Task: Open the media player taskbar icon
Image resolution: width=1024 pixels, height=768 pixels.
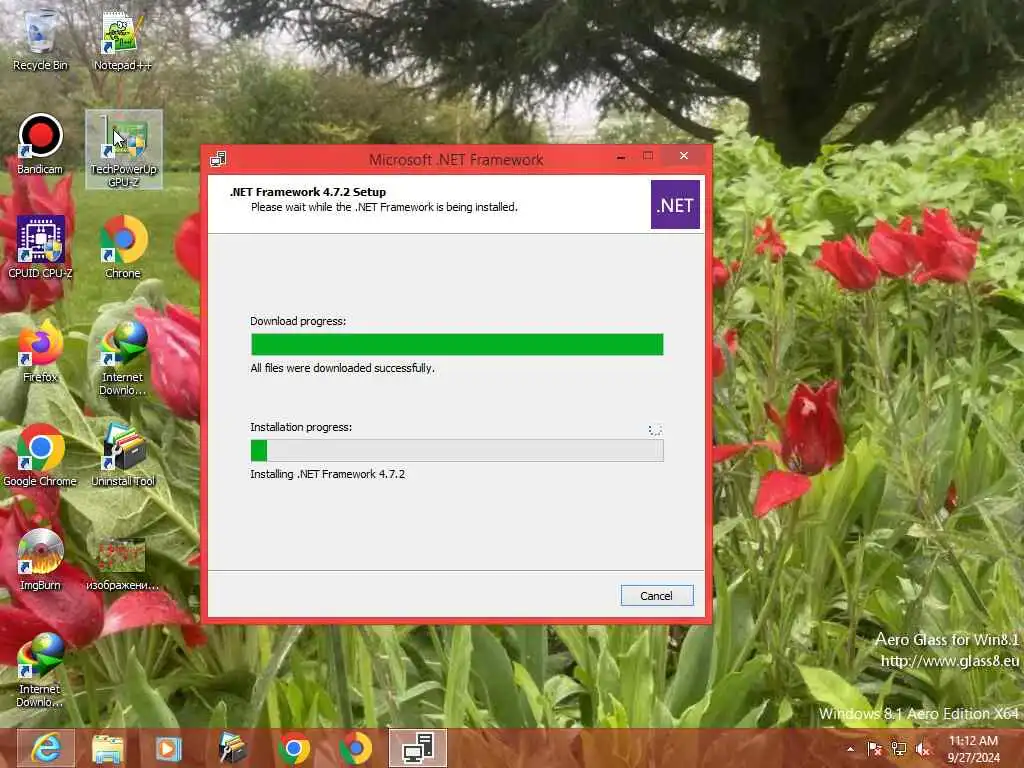Action: click(x=168, y=748)
